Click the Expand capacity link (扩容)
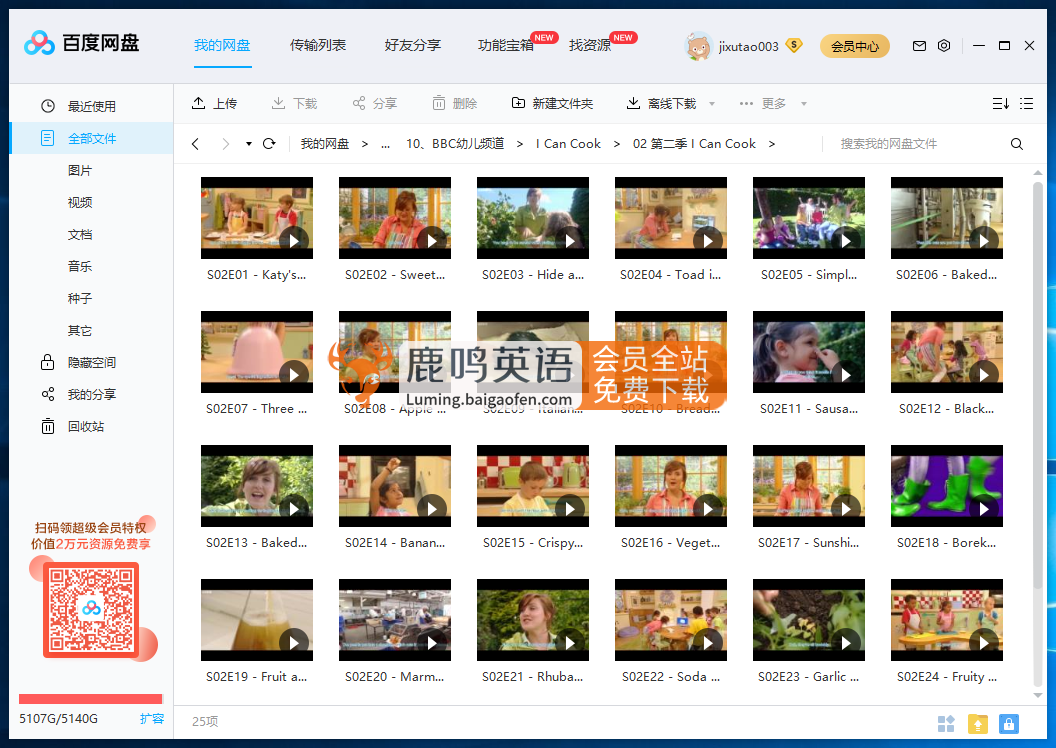 152,718
